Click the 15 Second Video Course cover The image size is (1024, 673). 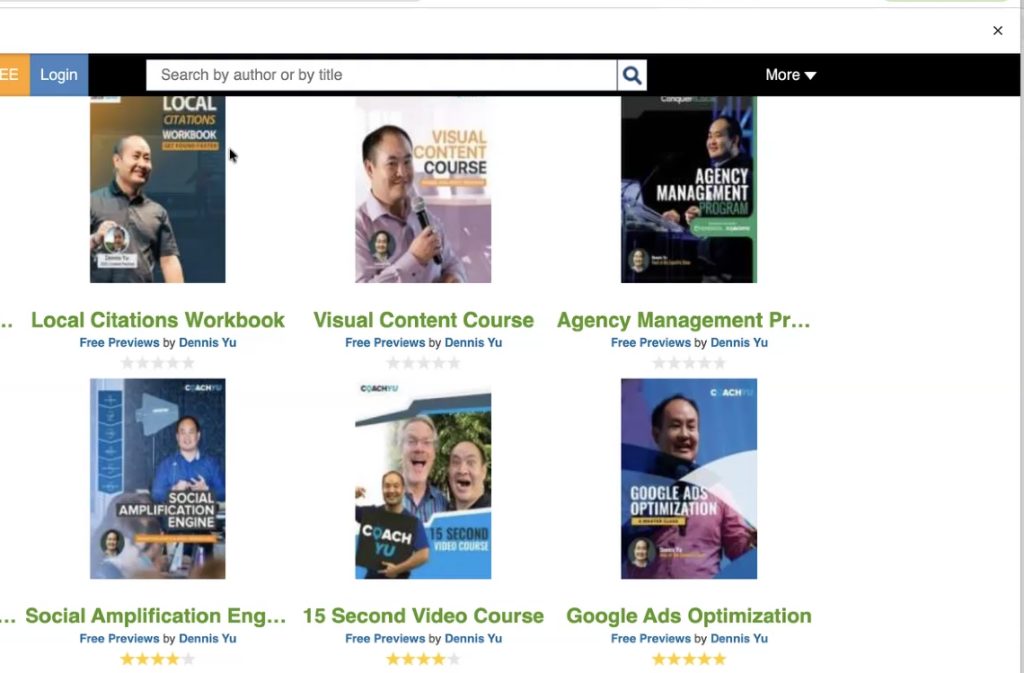pos(423,478)
